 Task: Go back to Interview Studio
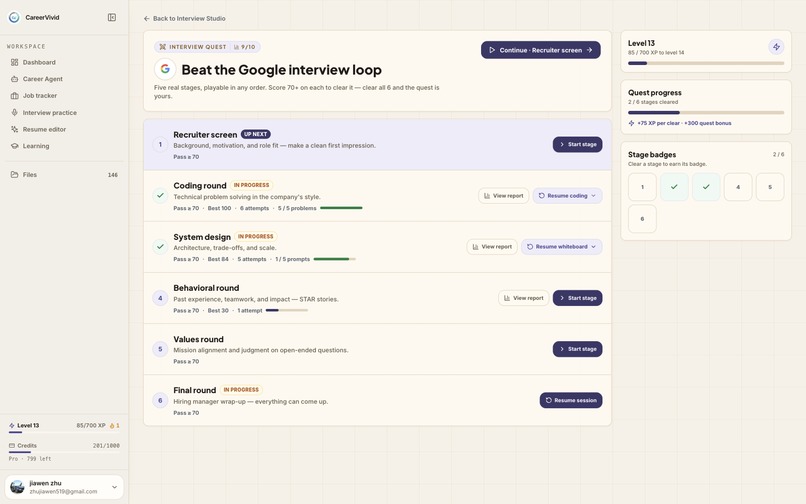185,19
